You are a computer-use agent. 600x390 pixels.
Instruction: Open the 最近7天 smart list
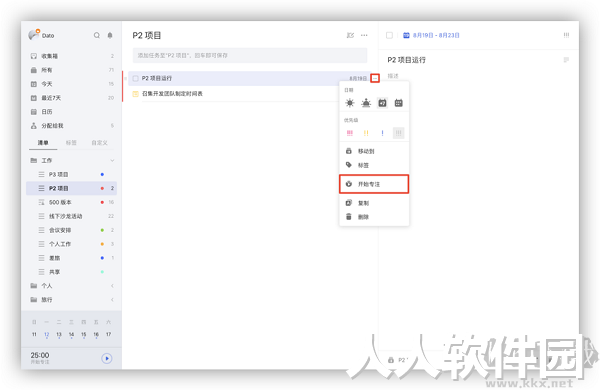pos(72,98)
